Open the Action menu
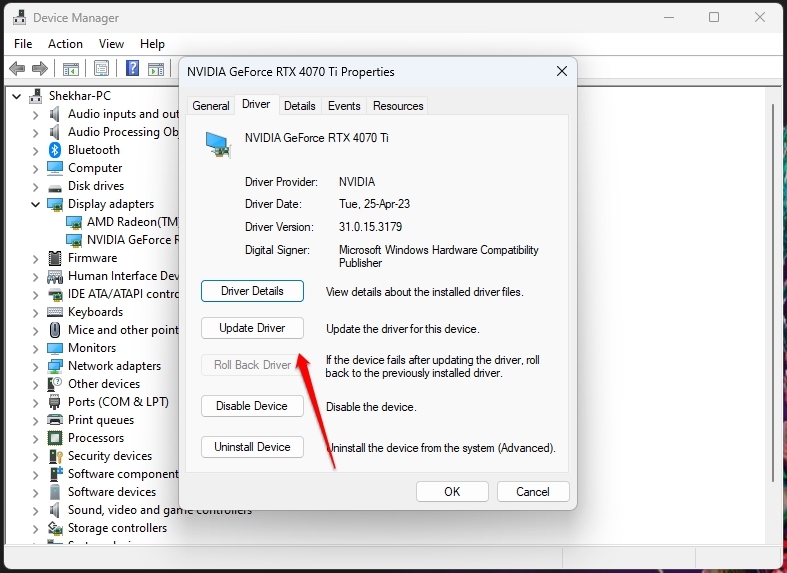The image size is (787, 573). 65,44
